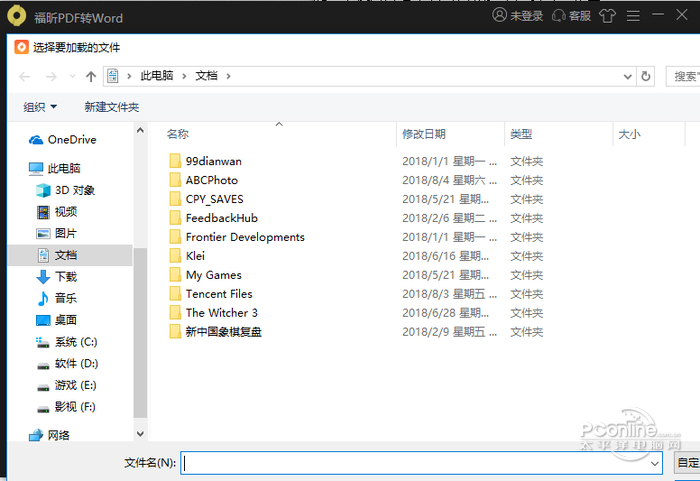The height and width of the screenshot is (481, 700).
Task: Click sidebar scrollbar down arrow
Action: (x=140, y=434)
